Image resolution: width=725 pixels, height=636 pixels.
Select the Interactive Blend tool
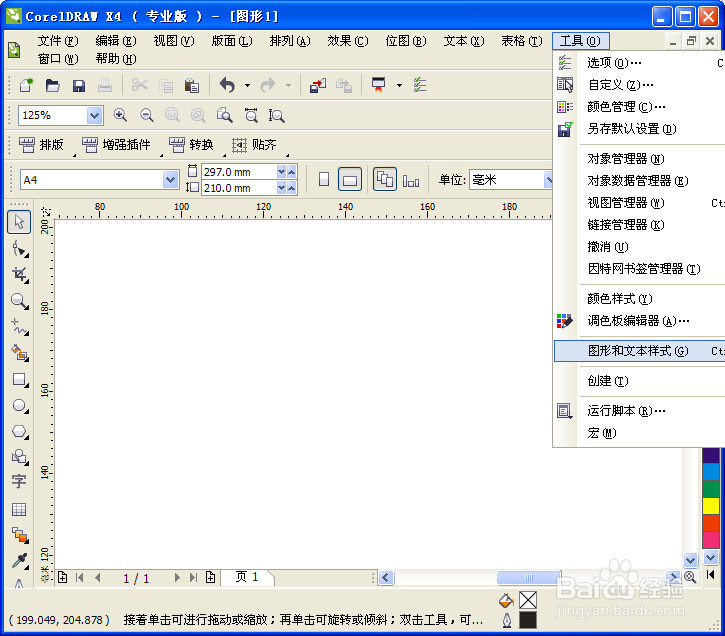point(19,535)
